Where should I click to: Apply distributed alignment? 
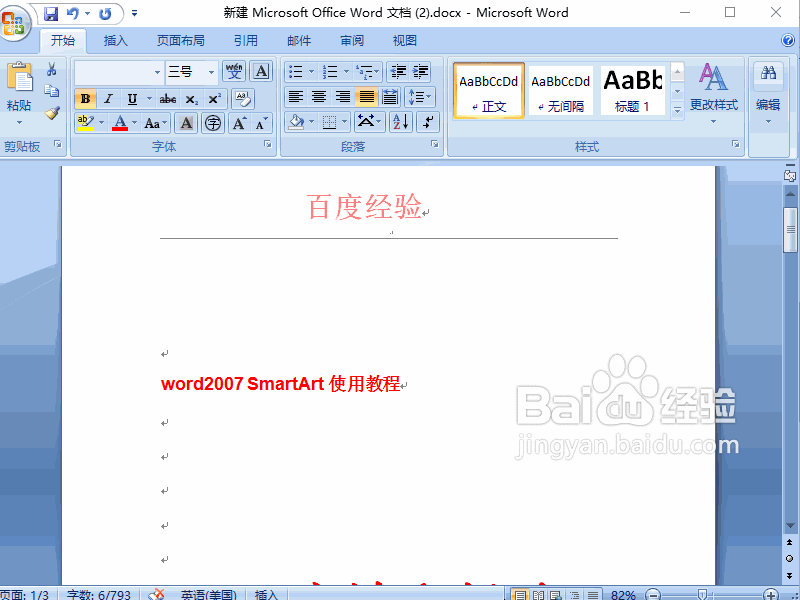[390, 96]
